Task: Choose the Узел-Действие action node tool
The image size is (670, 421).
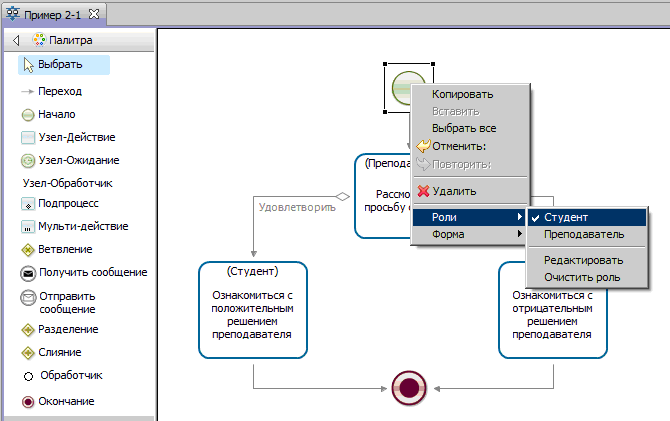Action: (x=76, y=137)
